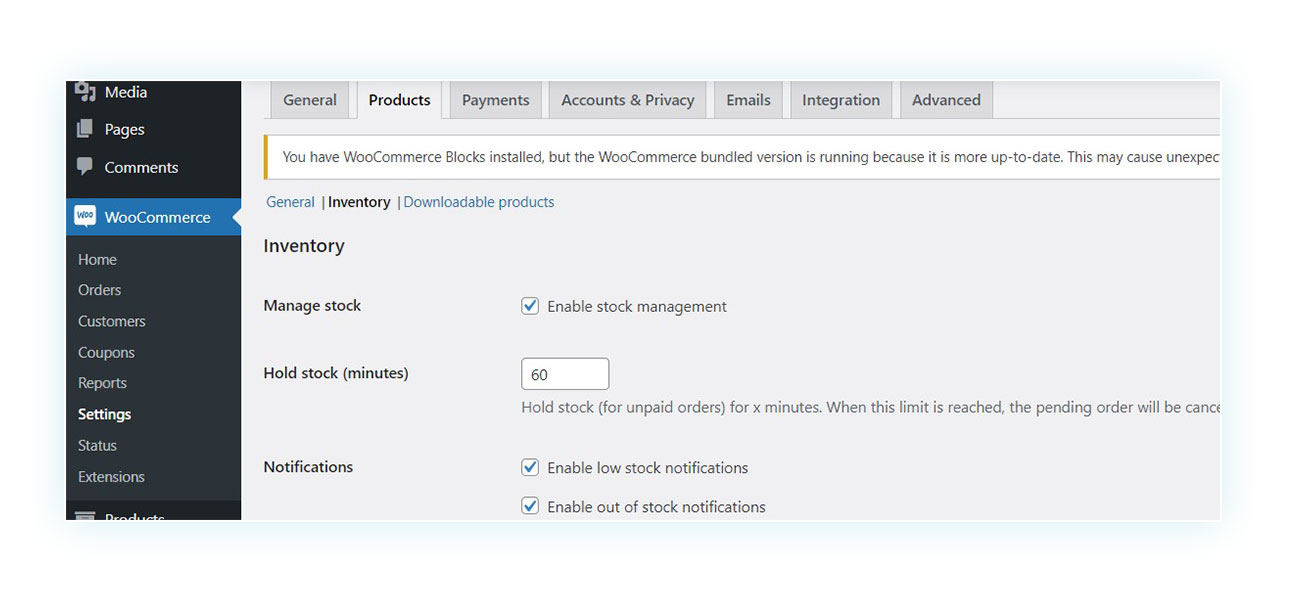The image size is (1300, 601).
Task: Switch to Accounts & Privacy tab
Action: (627, 100)
